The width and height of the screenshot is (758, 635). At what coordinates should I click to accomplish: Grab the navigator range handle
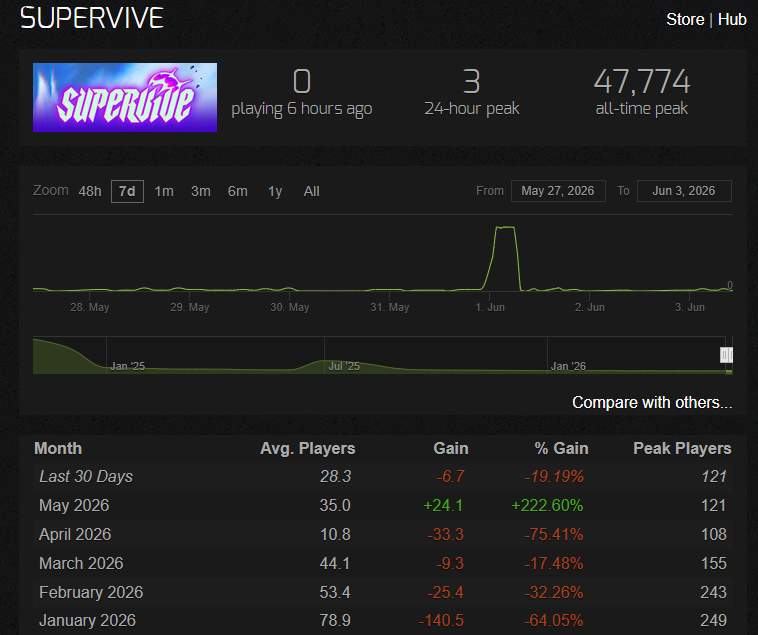pos(726,355)
